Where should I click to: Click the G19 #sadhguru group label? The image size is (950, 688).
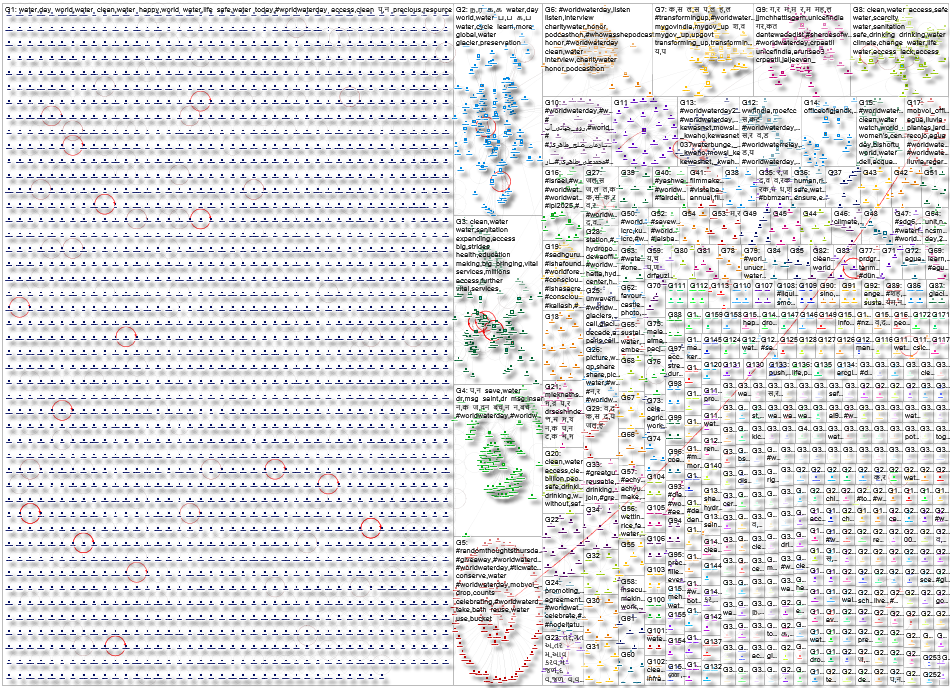(563, 276)
